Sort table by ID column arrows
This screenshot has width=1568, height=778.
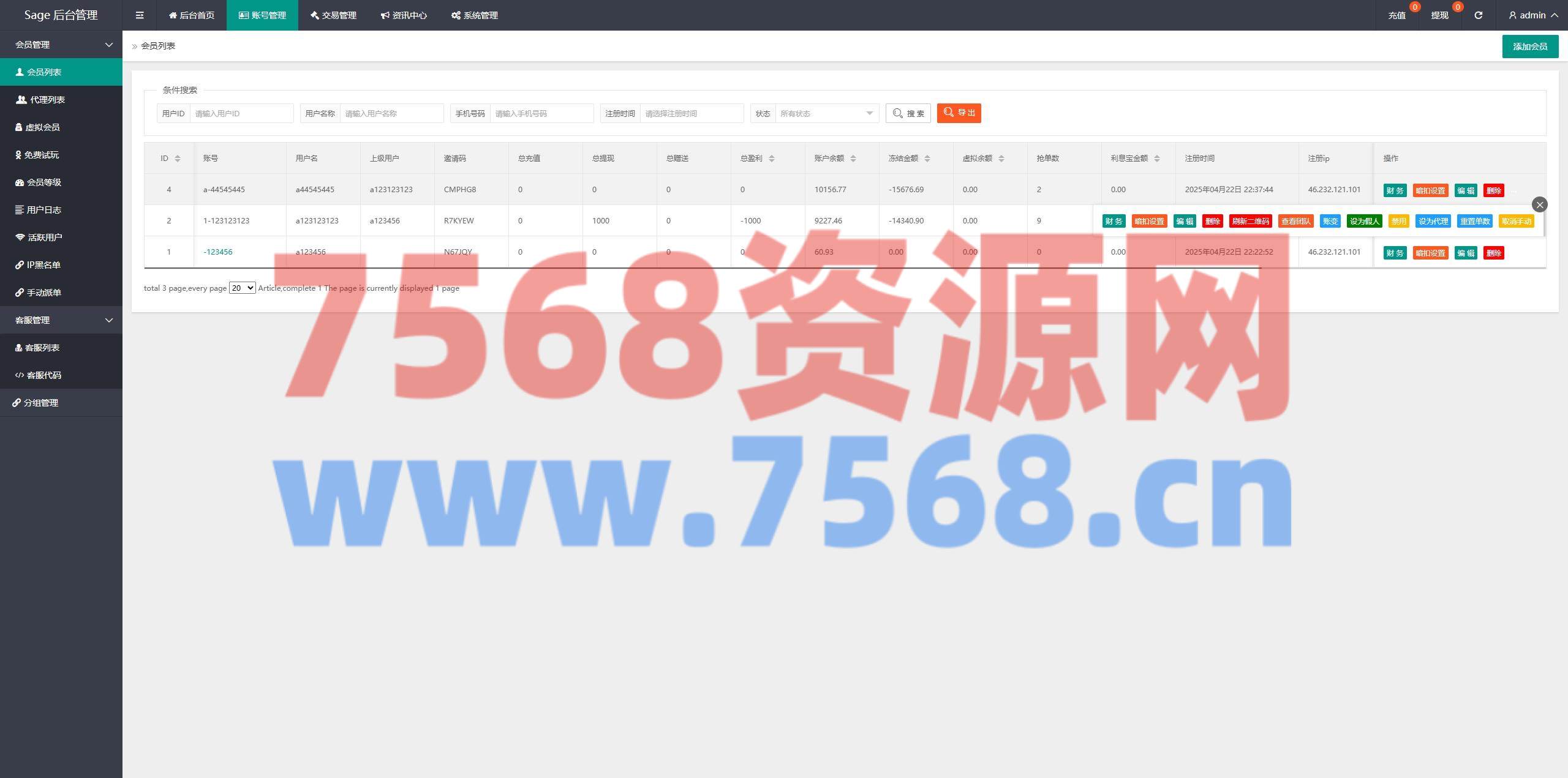[178, 159]
